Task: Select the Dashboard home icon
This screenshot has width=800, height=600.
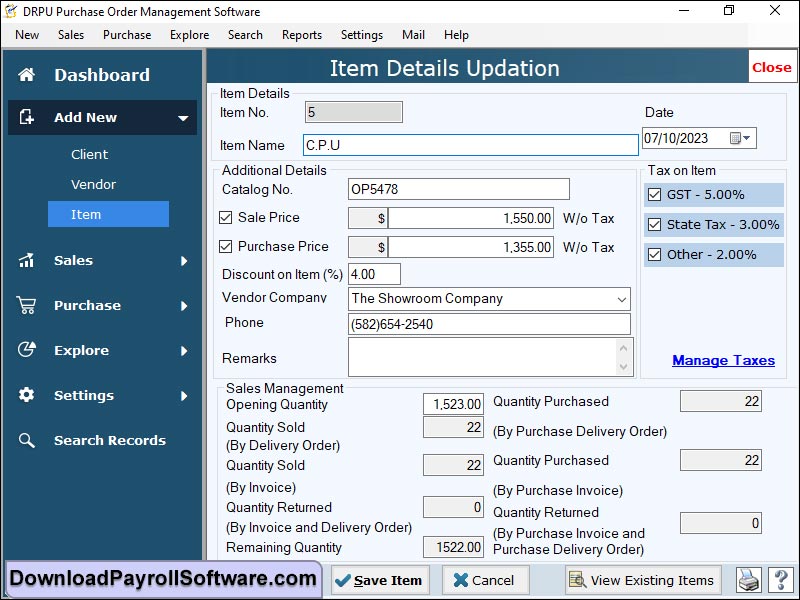Action: coord(29,74)
